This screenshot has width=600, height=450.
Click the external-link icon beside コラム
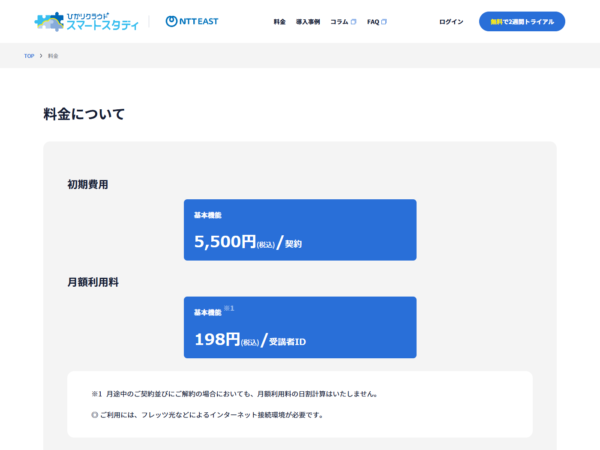pos(354,22)
